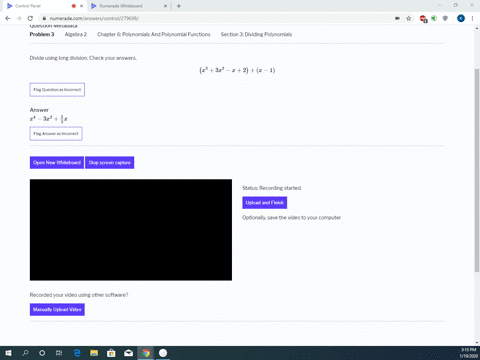
Task: Click Chapter 6: Polynomials And Polynomial Functions
Action: (x=154, y=34)
